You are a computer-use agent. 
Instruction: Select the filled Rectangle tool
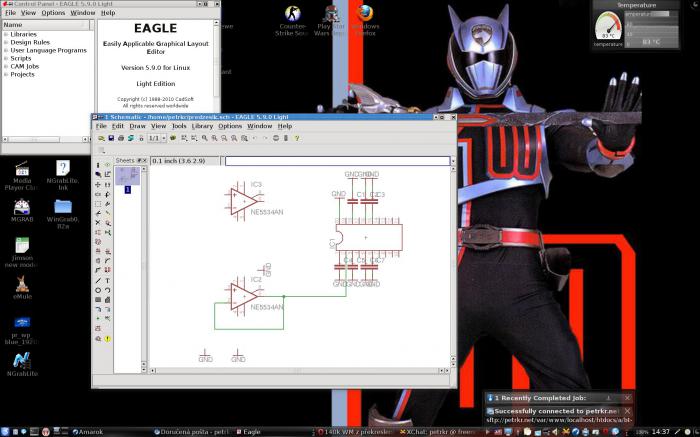tap(98, 300)
